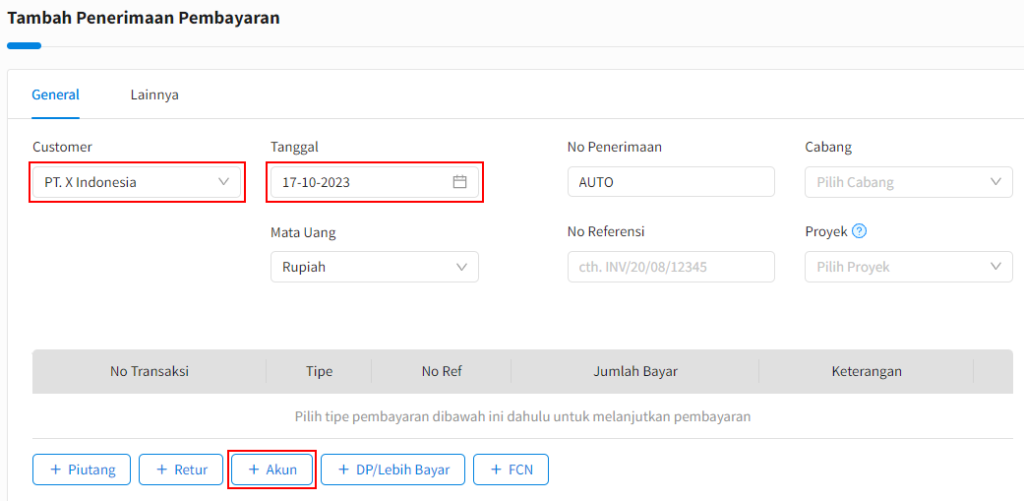Switch to the General tab
Viewport: 1024px width, 501px height.
[56, 95]
